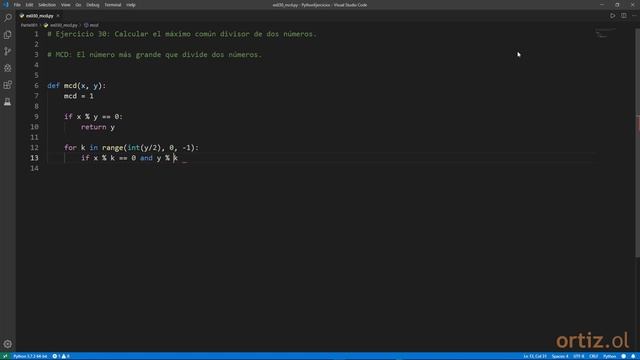Open the View menu
This screenshot has width=640, height=360.
click(x=65, y=5)
